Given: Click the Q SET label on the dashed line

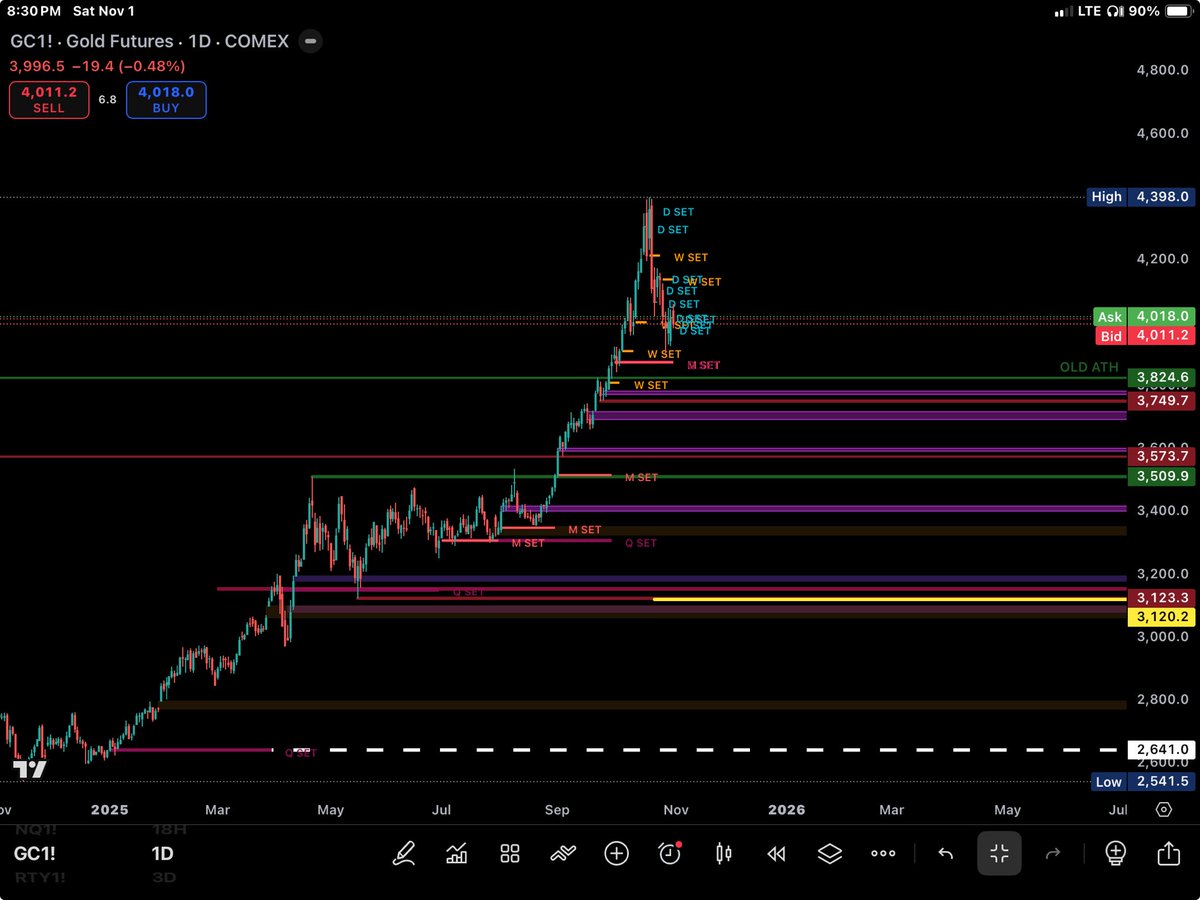Looking at the screenshot, I should (x=300, y=753).
